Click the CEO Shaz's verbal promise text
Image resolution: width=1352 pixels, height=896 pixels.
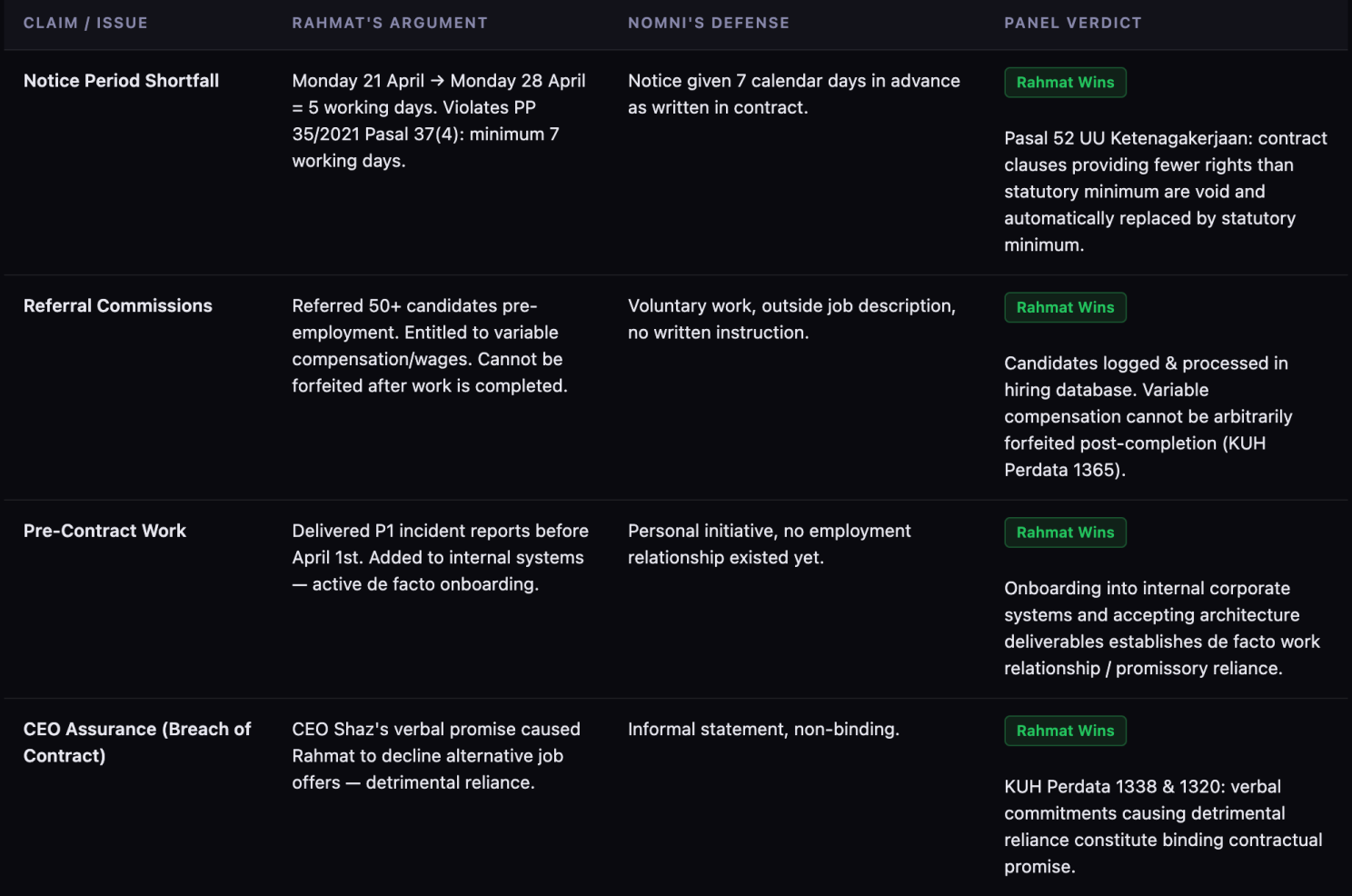coord(436,756)
